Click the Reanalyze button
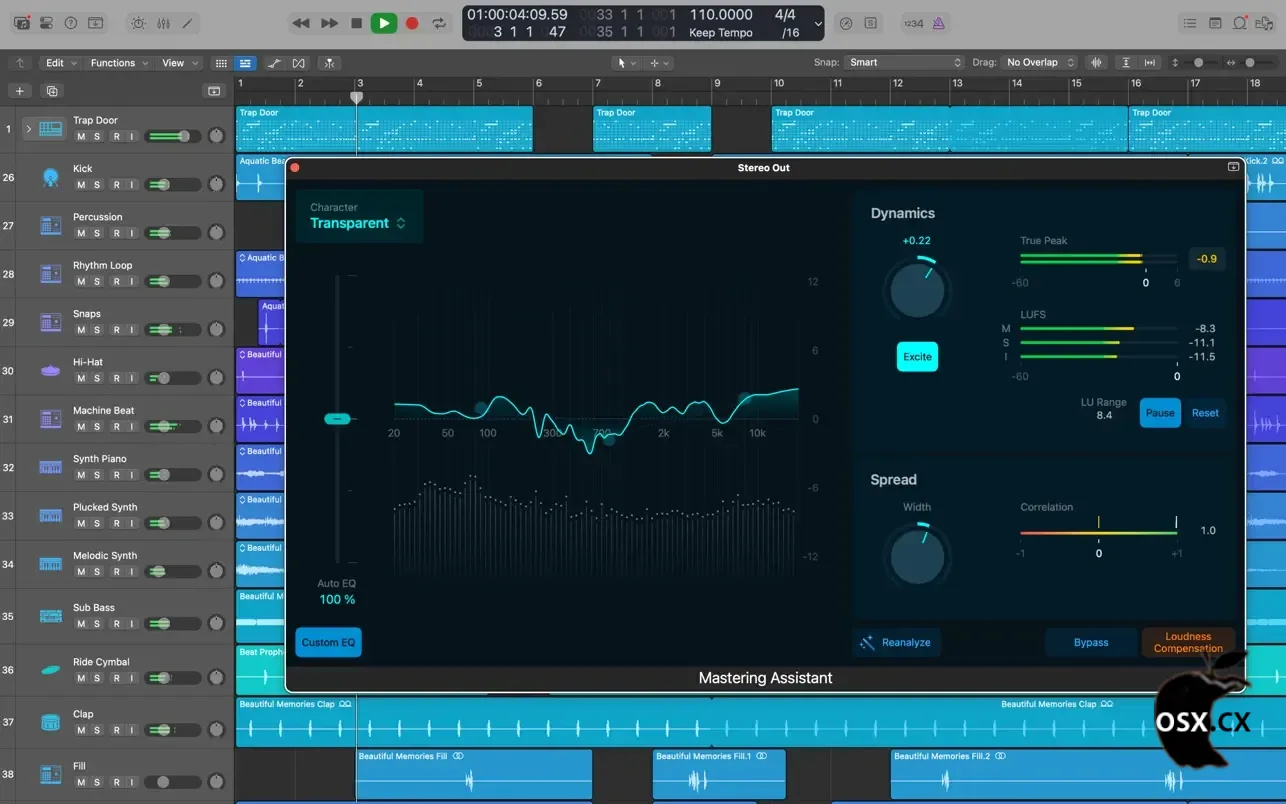The width and height of the screenshot is (1286, 804). tap(896, 643)
